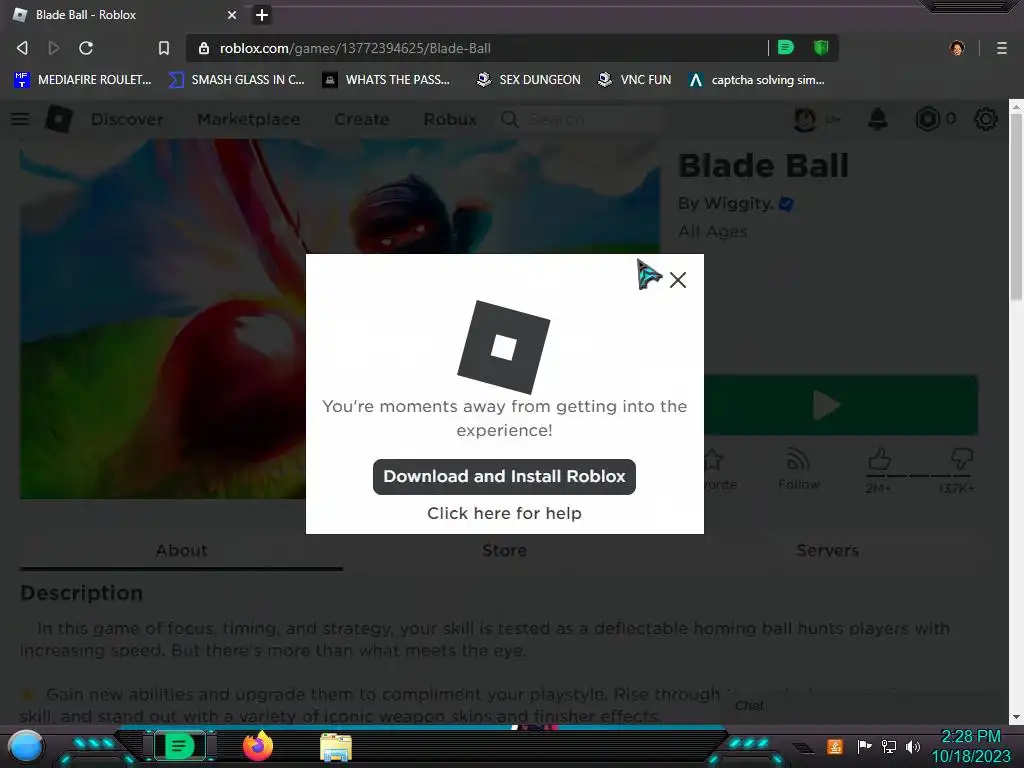Close the Blade Ball - Roblox tab

[232, 14]
